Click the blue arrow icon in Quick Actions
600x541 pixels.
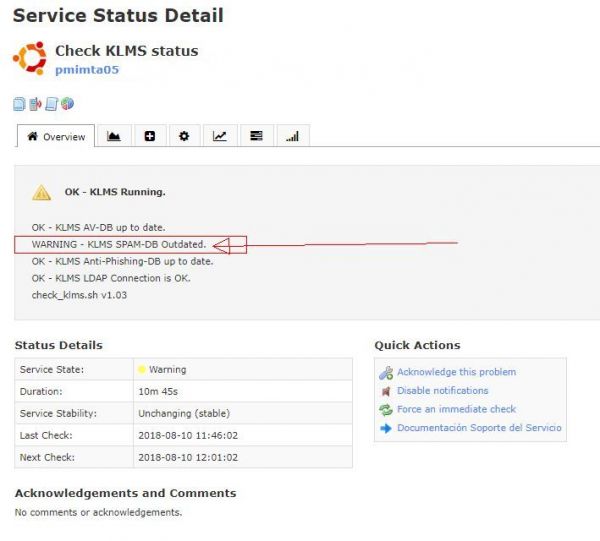click(x=386, y=428)
